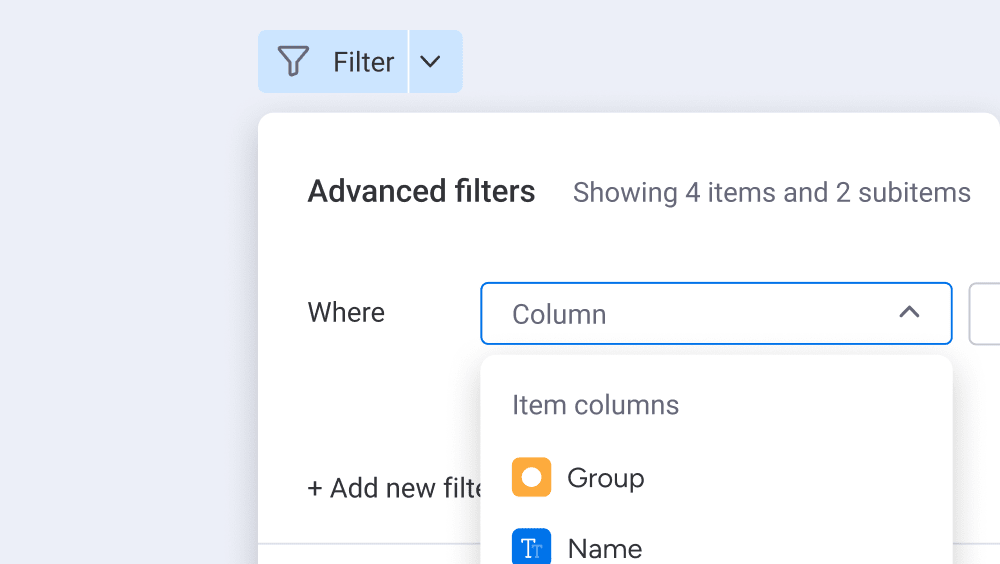The height and width of the screenshot is (564, 1000).
Task: Click the orange Group icon
Action: pyautogui.click(x=531, y=477)
